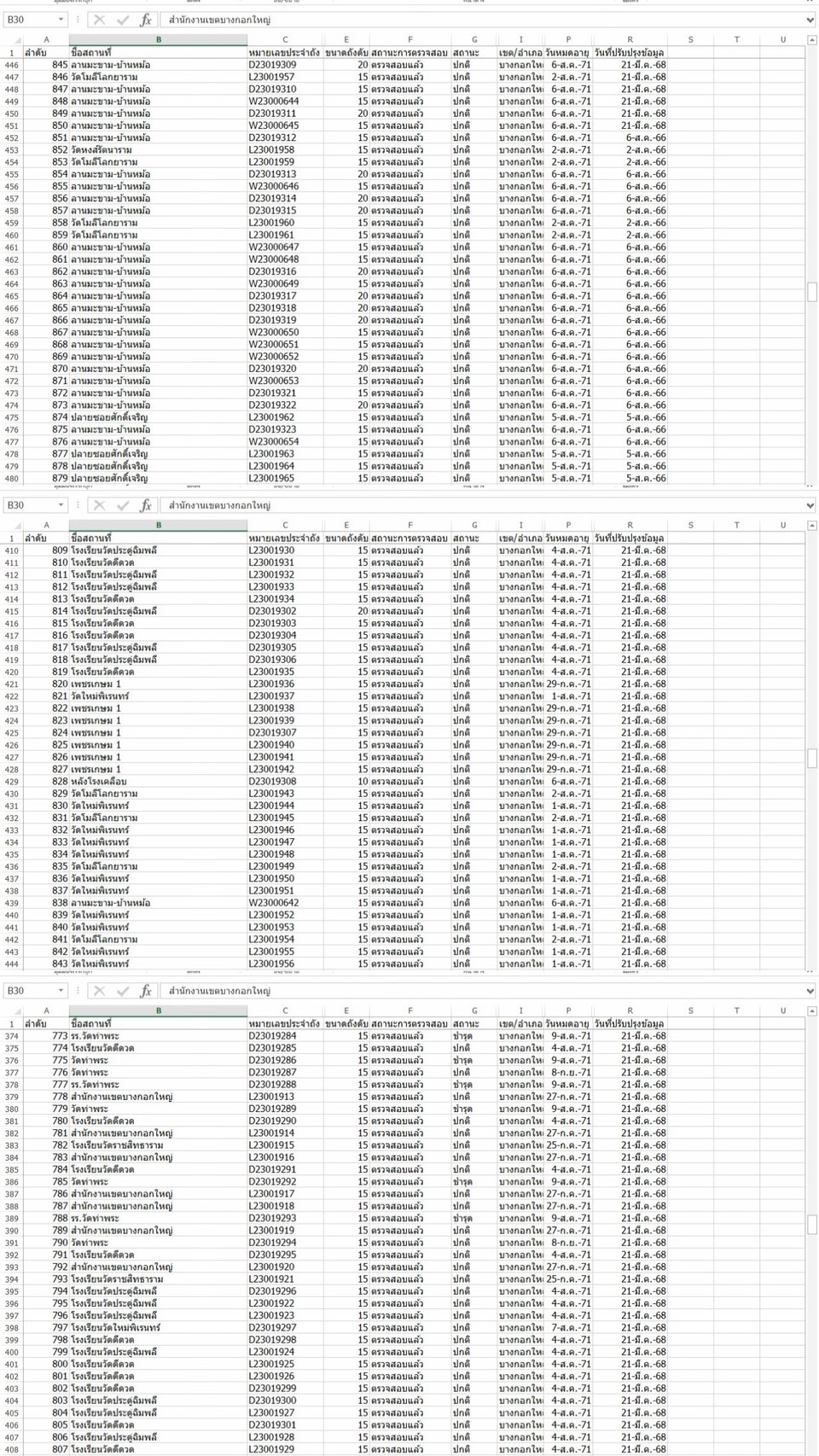Open the Name Box dropdown in top spreadsheet
This screenshot has height=1456, width=819.
click(61, 20)
